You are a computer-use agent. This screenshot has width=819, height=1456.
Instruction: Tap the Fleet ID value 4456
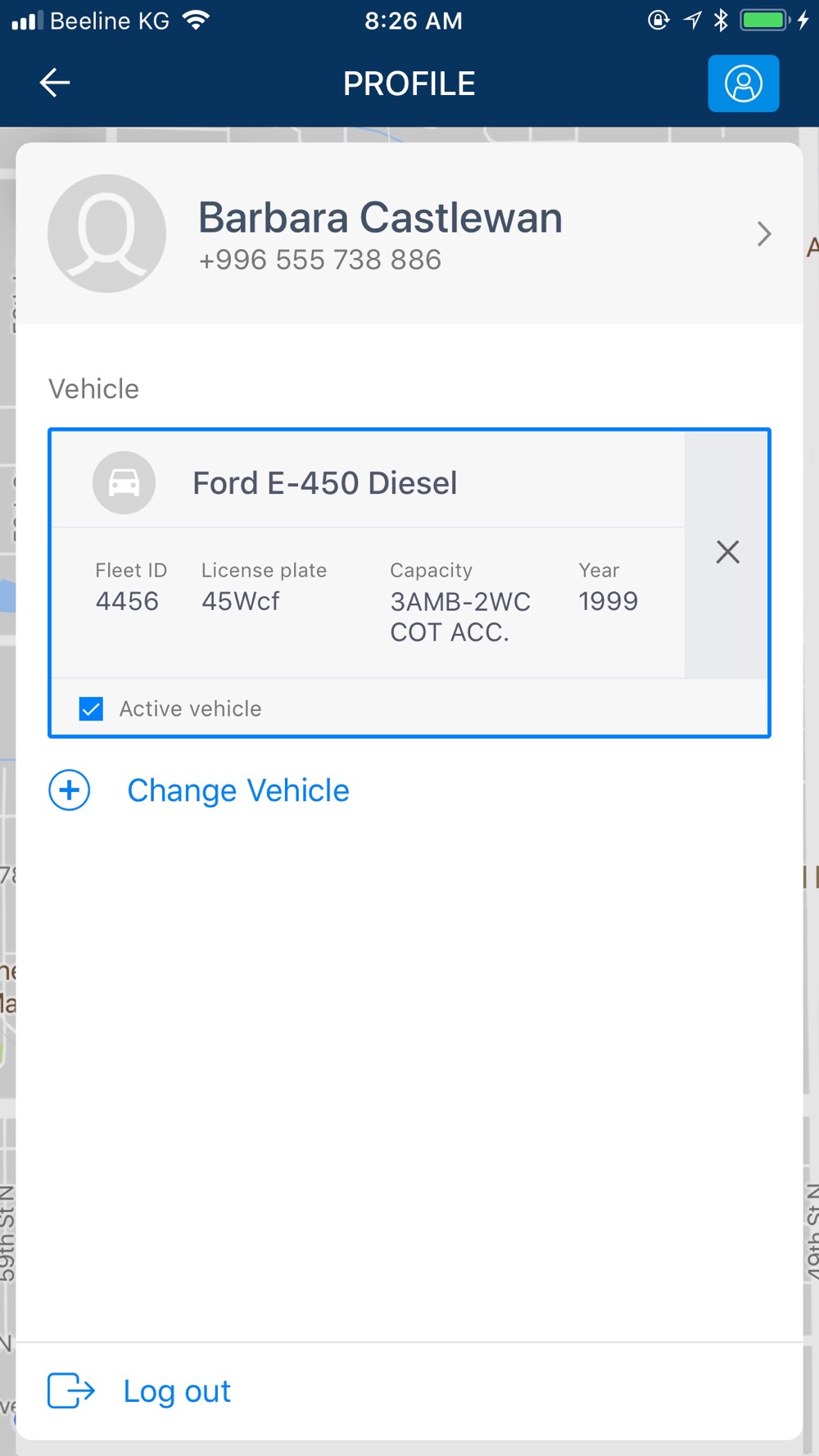127,601
